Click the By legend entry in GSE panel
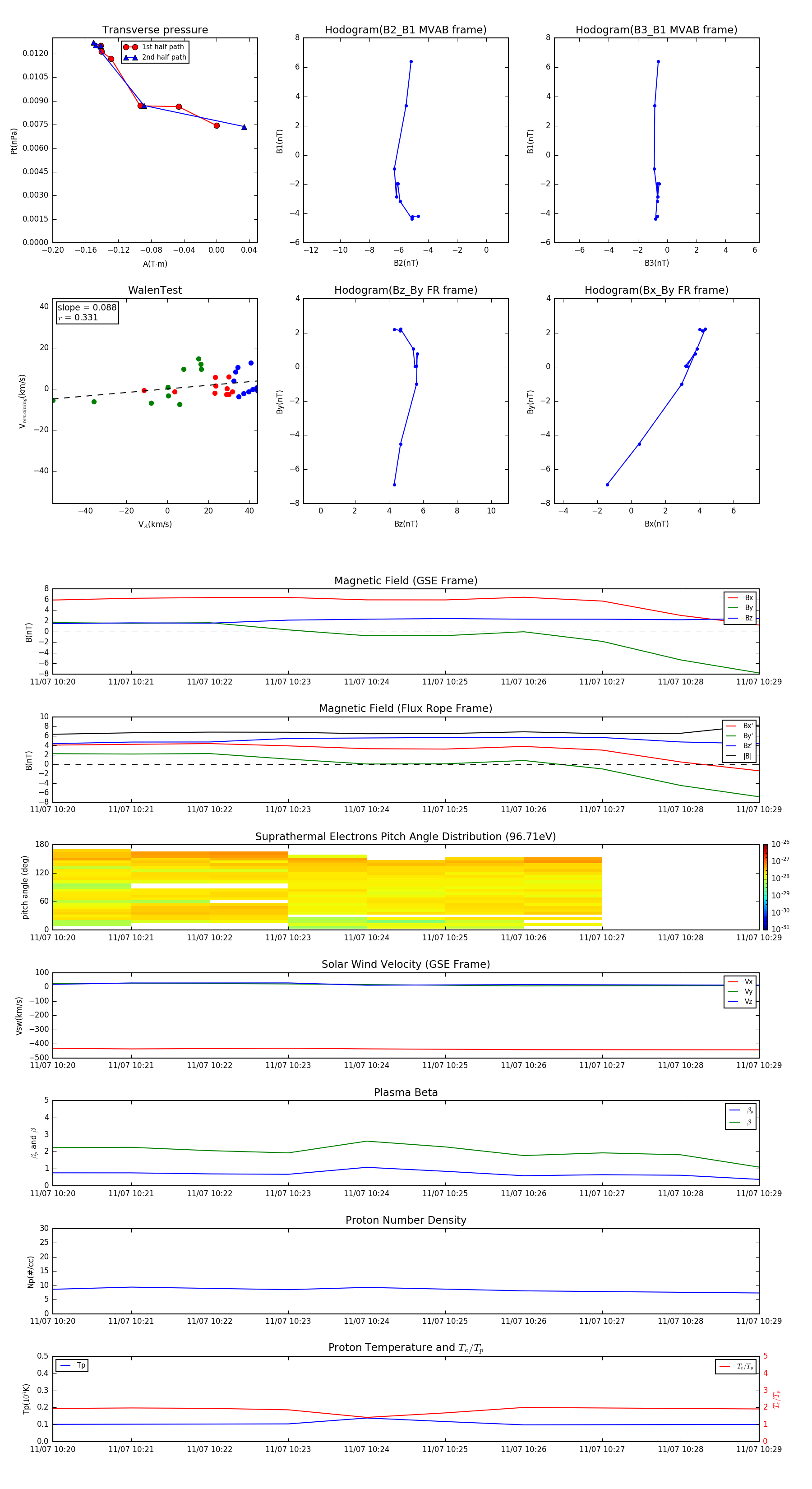 (740, 608)
